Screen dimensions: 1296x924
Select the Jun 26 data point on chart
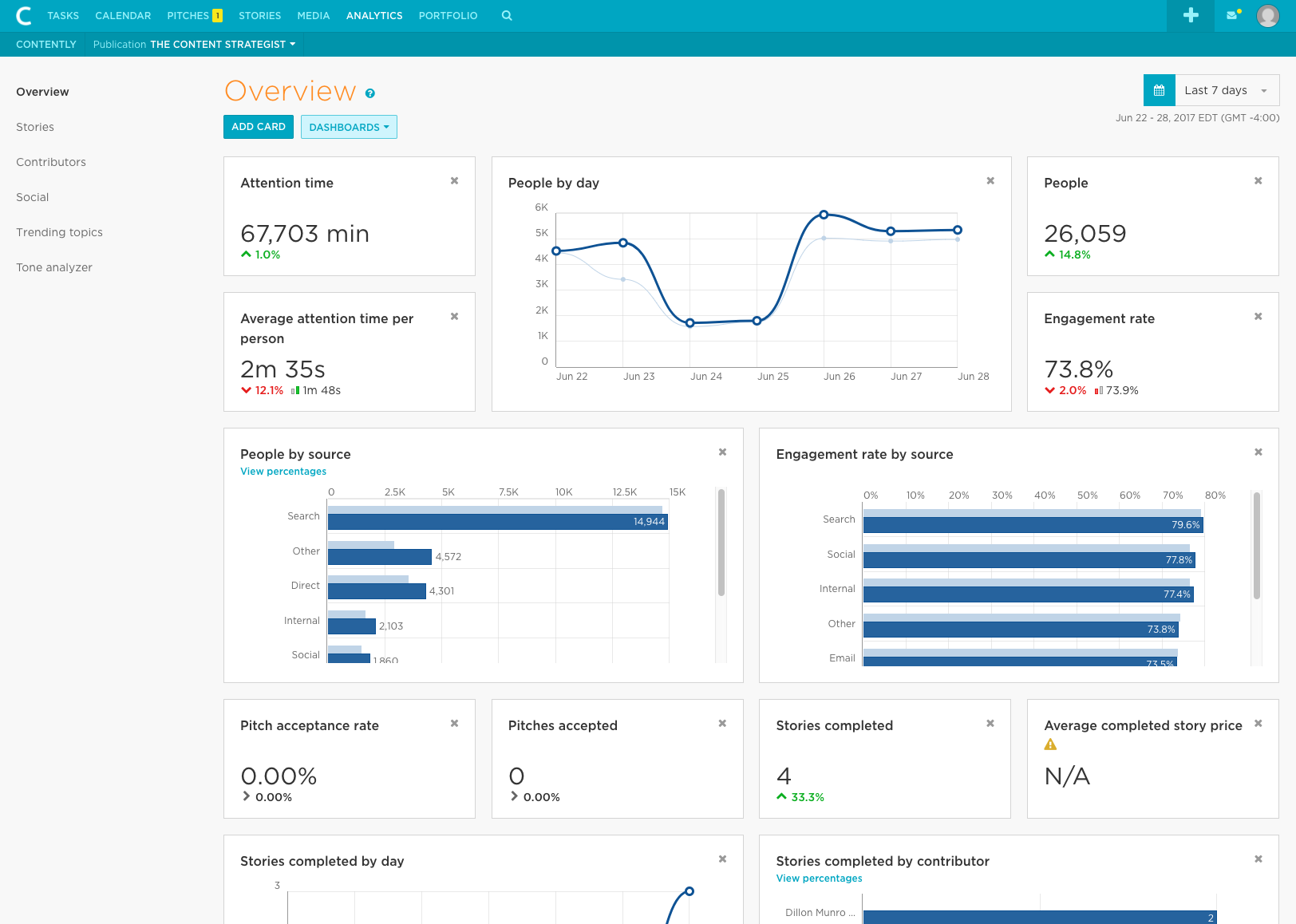pos(824,215)
